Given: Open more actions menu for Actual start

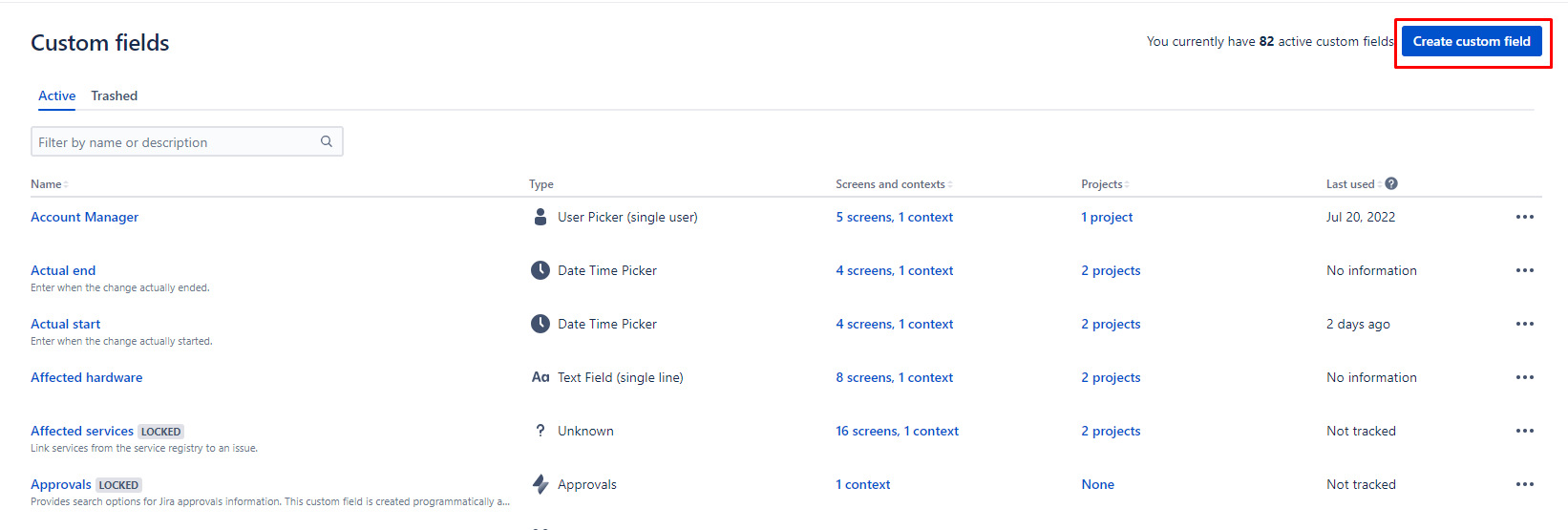Looking at the screenshot, I should [x=1524, y=324].
